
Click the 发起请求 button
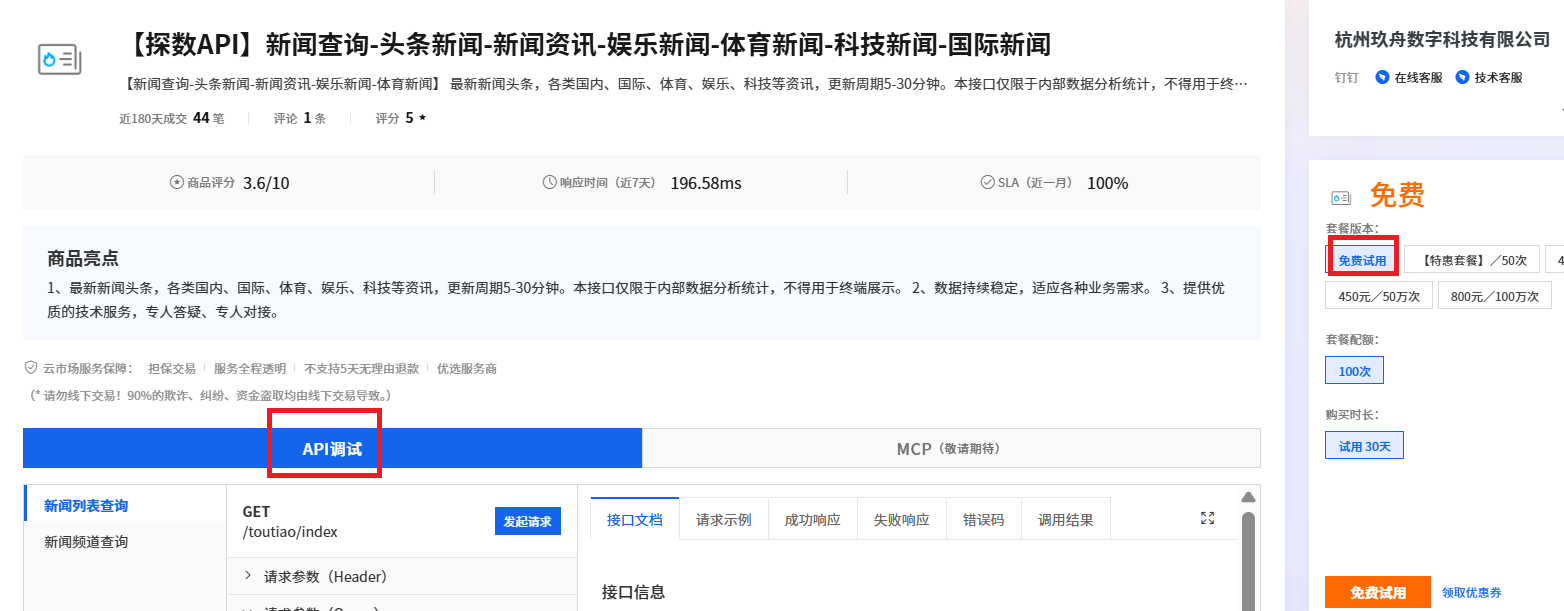[x=528, y=521]
